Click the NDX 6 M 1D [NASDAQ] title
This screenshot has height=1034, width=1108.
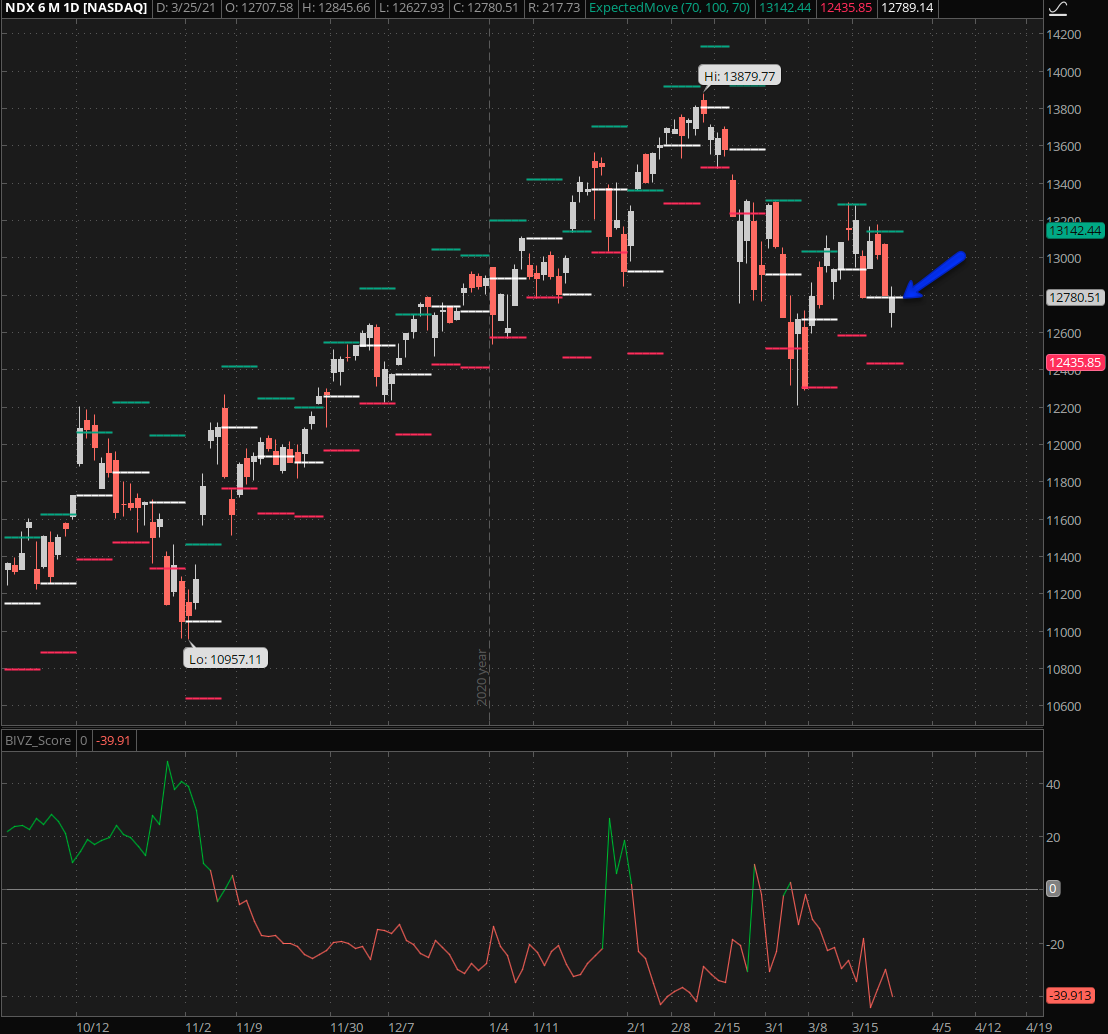[74, 8]
